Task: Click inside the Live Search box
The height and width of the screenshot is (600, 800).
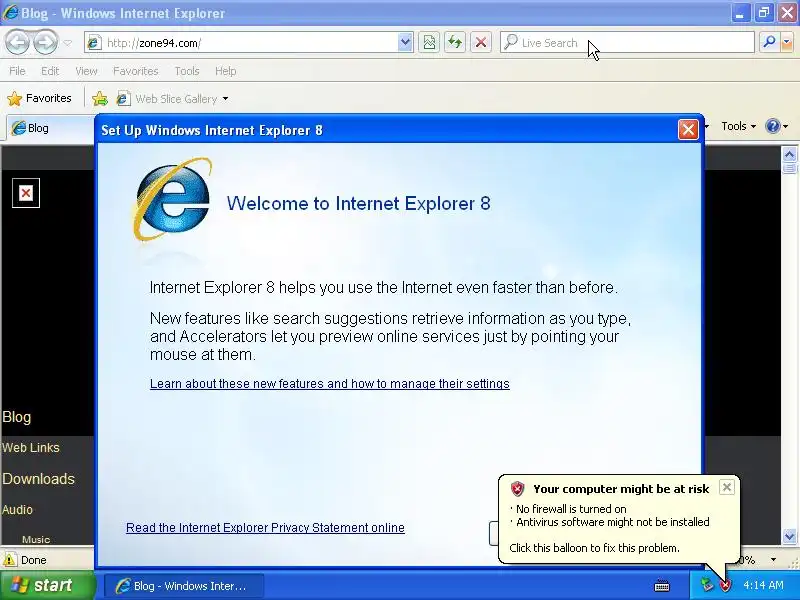Action: [x=627, y=43]
